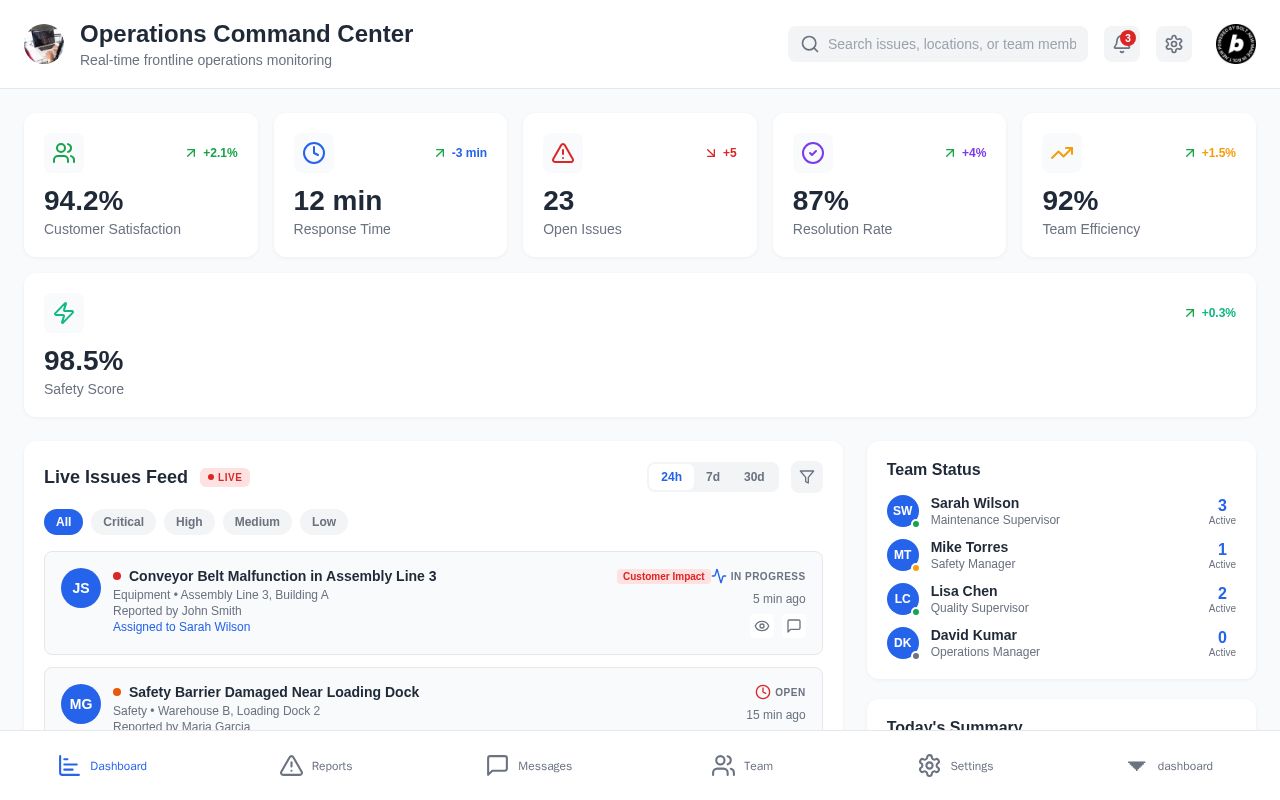Select David Kumar in Team Status

tap(1061, 643)
